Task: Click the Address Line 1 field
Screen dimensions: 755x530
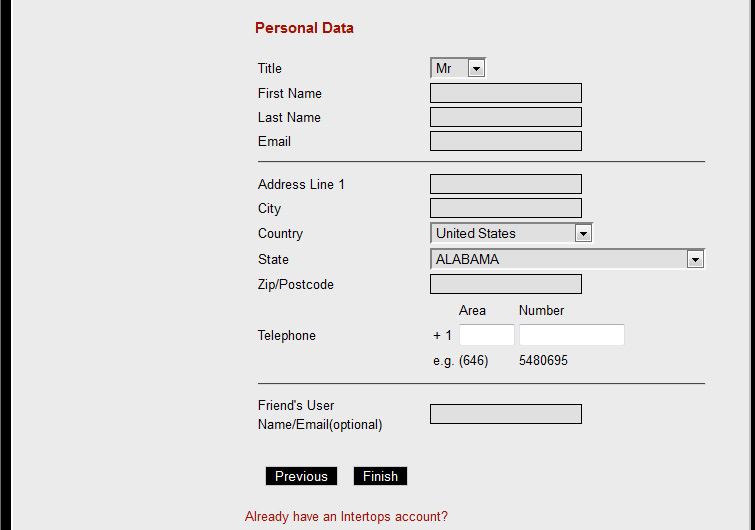Action: click(x=506, y=184)
